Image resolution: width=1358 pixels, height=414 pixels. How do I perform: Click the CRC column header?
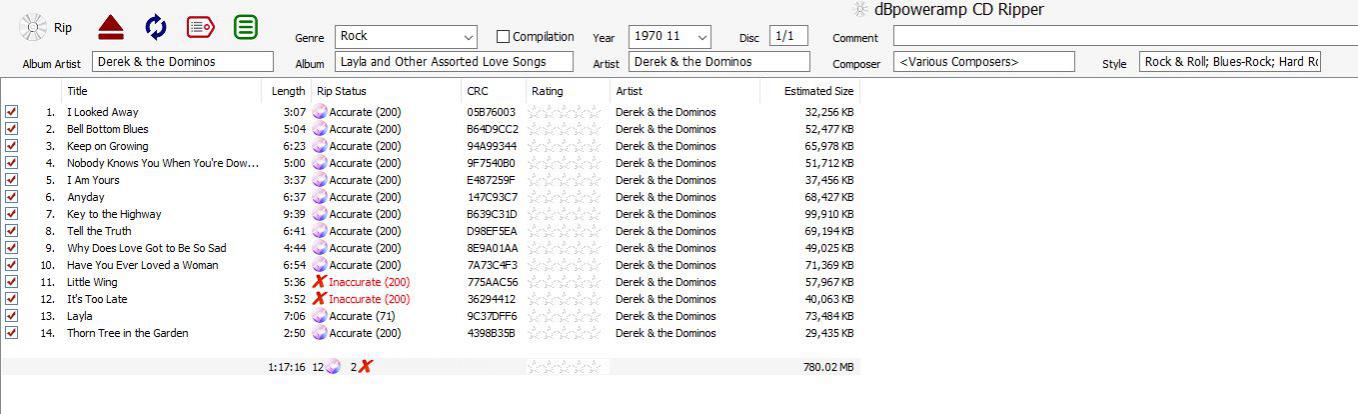point(477,91)
